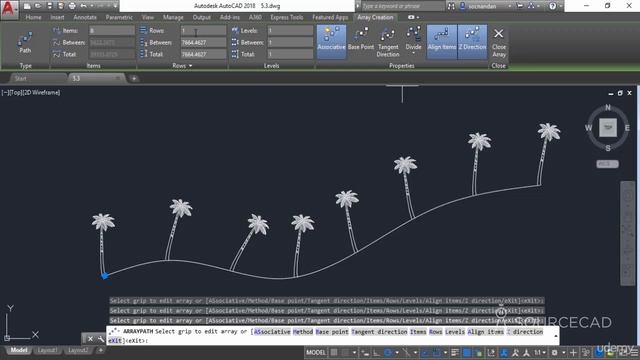Click the Plot printer icon

click(72, 6)
